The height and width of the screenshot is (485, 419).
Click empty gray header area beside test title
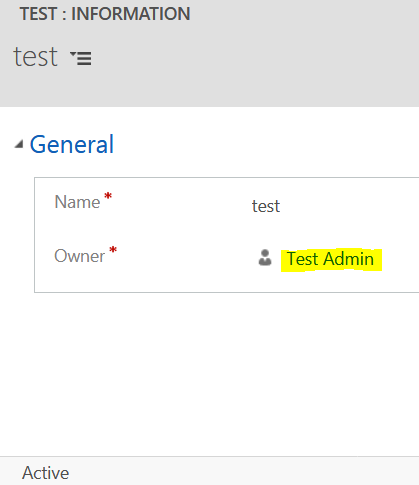(253, 57)
